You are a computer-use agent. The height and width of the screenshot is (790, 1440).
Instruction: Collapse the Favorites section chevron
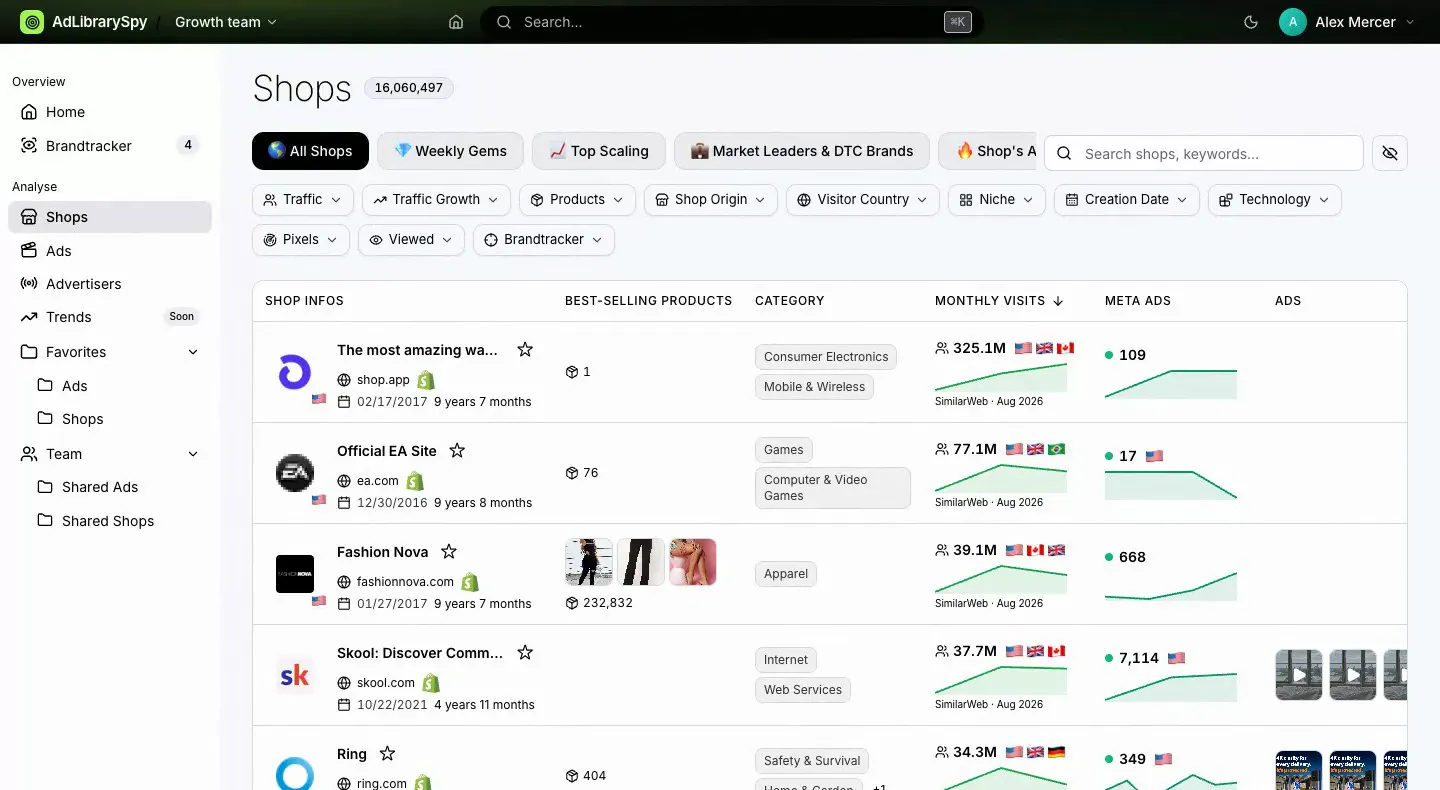193,352
